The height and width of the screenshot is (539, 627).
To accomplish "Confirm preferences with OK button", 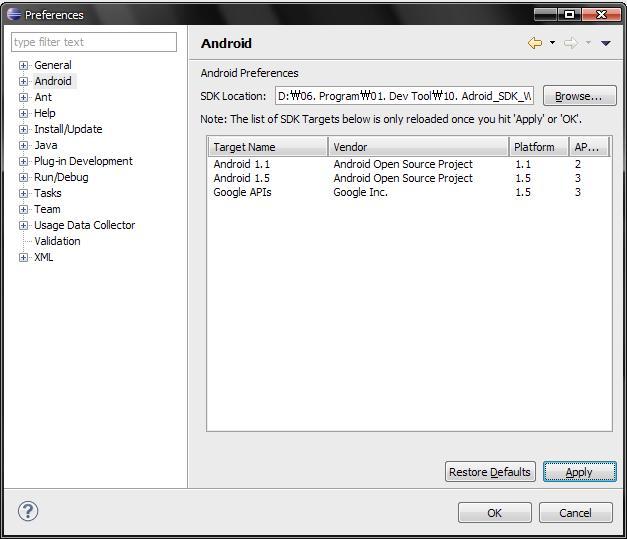I will tap(495, 513).
